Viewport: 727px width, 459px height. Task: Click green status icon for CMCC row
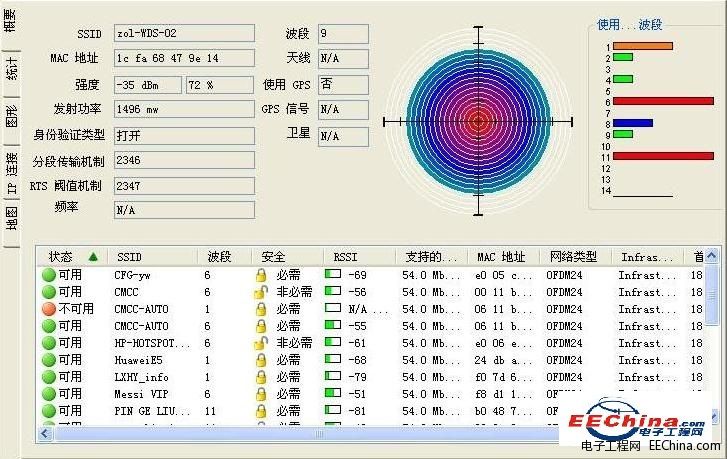pyautogui.click(x=49, y=292)
